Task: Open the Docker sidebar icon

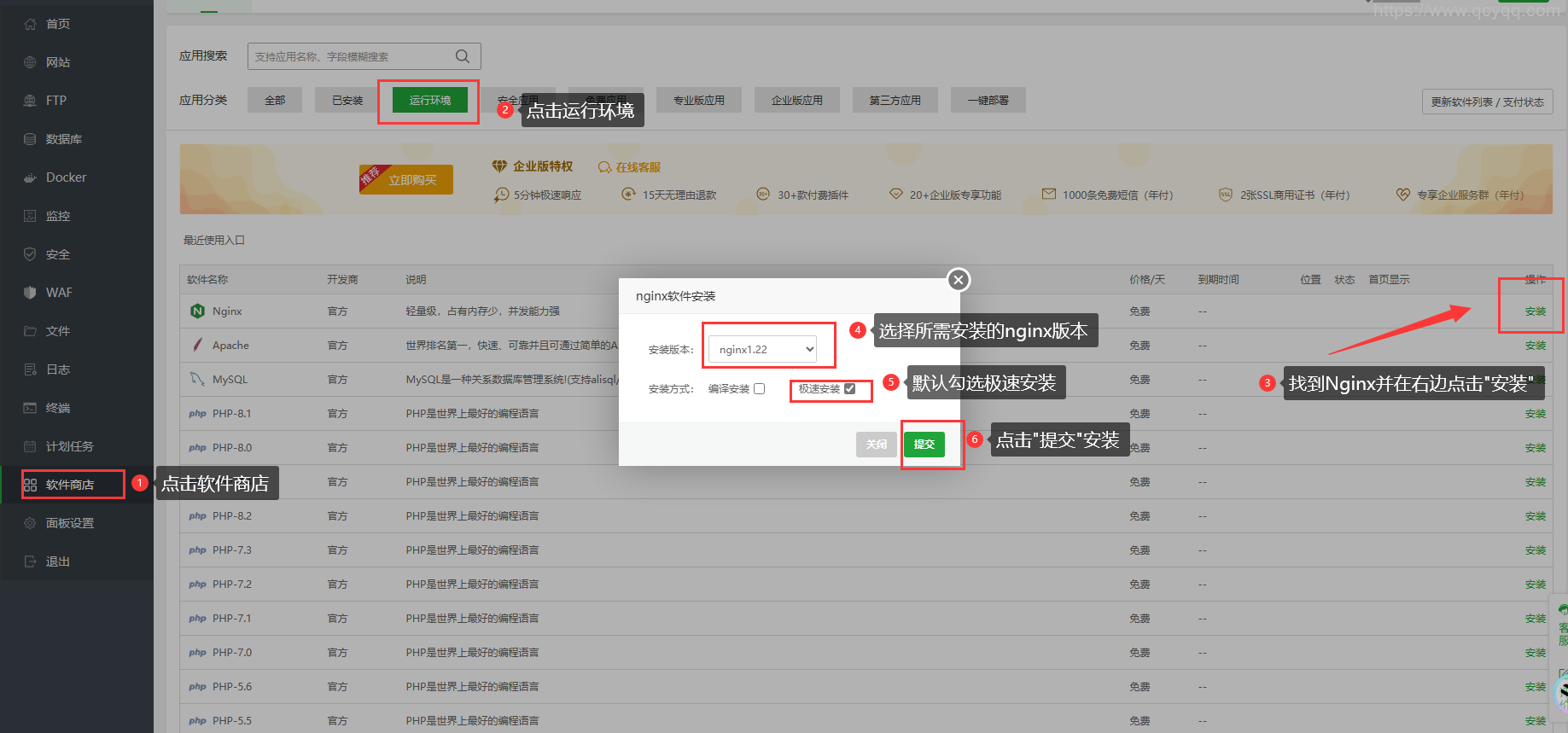Action: coord(30,177)
